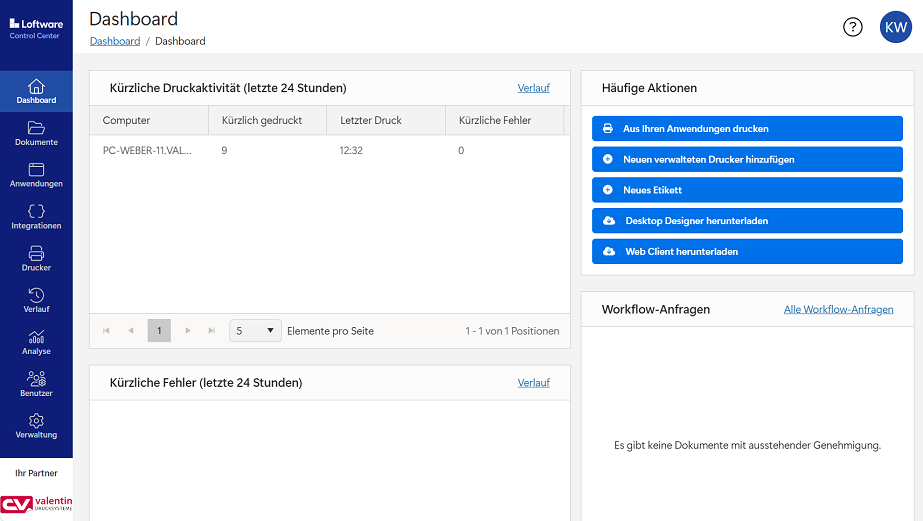923x521 pixels.
Task: Select the Dashboard sidebar item
Action: click(36, 91)
